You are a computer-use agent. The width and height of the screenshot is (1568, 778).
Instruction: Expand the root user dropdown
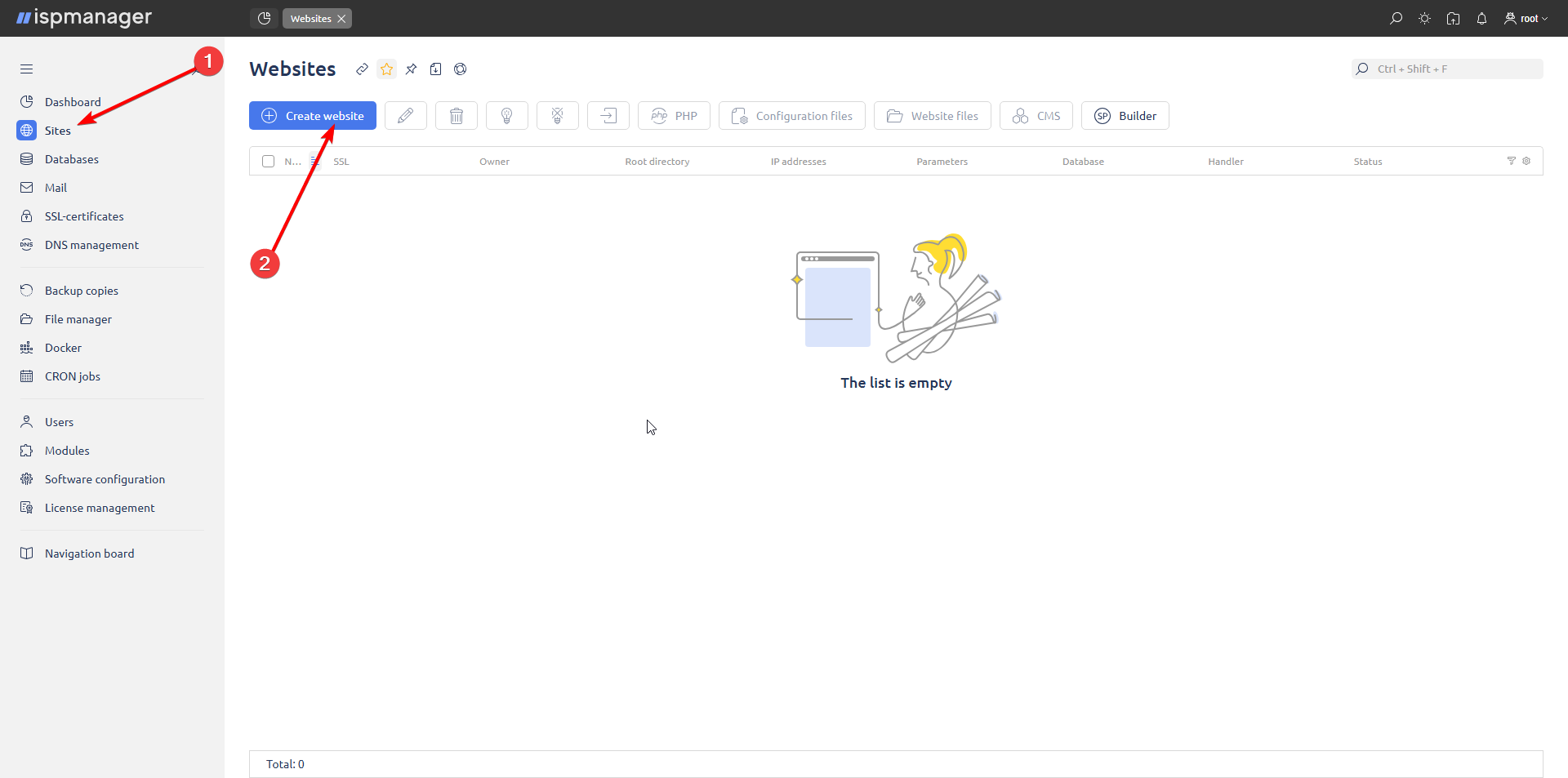(1526, 19)
